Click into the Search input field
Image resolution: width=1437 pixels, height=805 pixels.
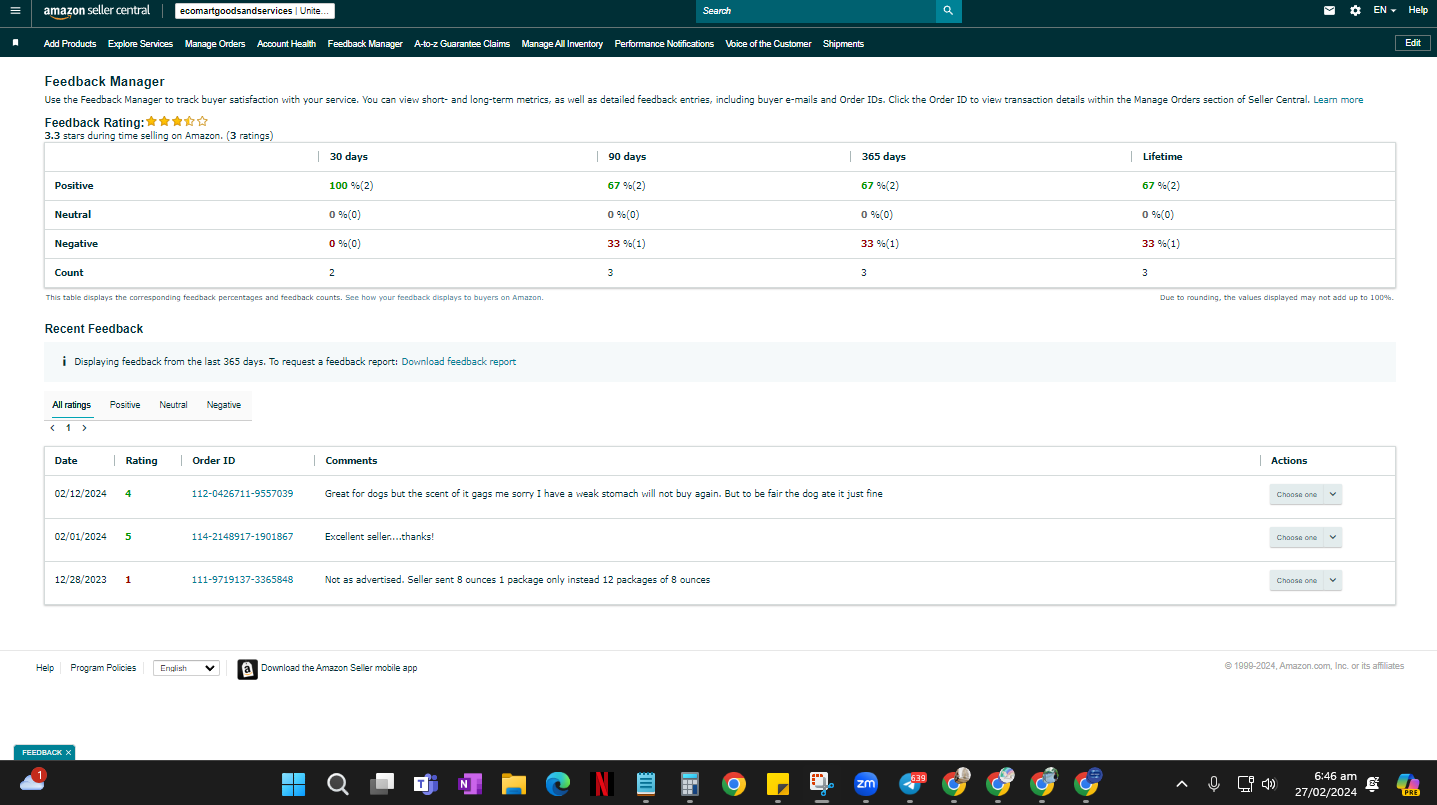[816, 11]
